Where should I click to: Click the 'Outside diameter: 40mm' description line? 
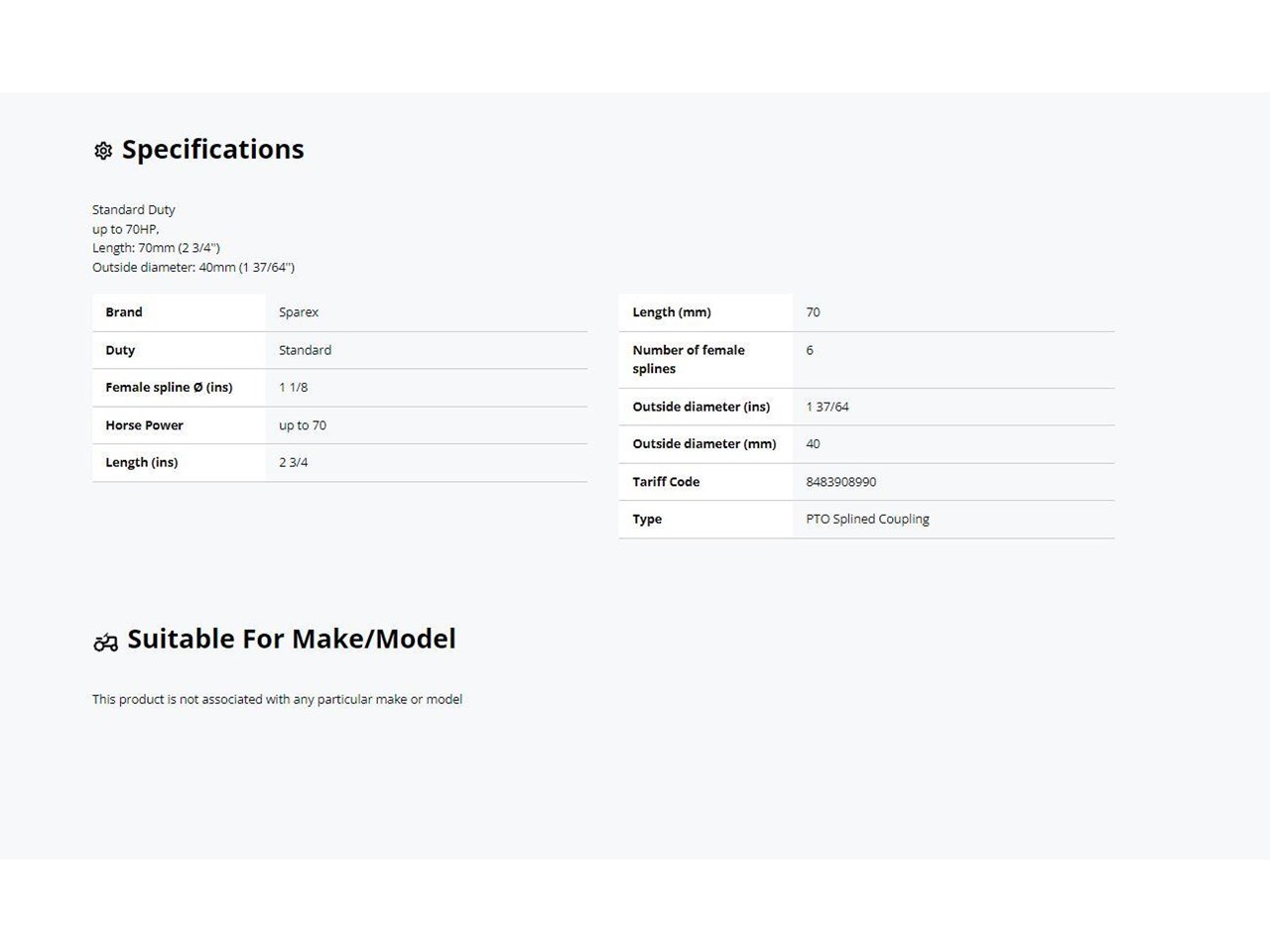point(193,267)
